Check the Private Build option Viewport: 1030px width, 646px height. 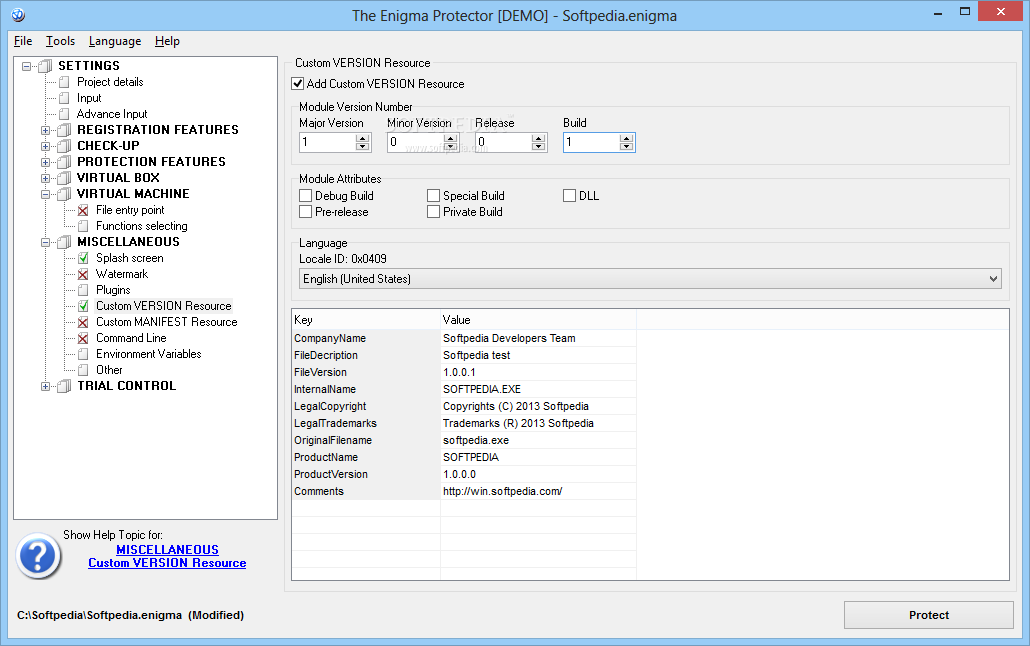[x=434, y=212]
